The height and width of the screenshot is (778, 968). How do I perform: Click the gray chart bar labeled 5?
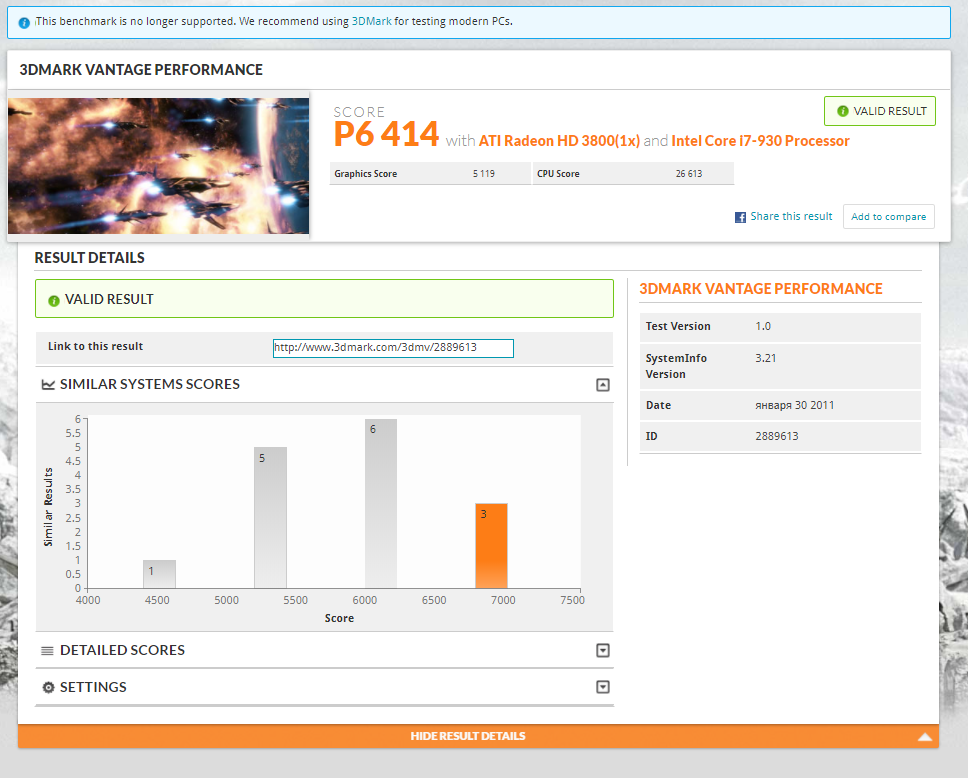click(x=270, y=517)
